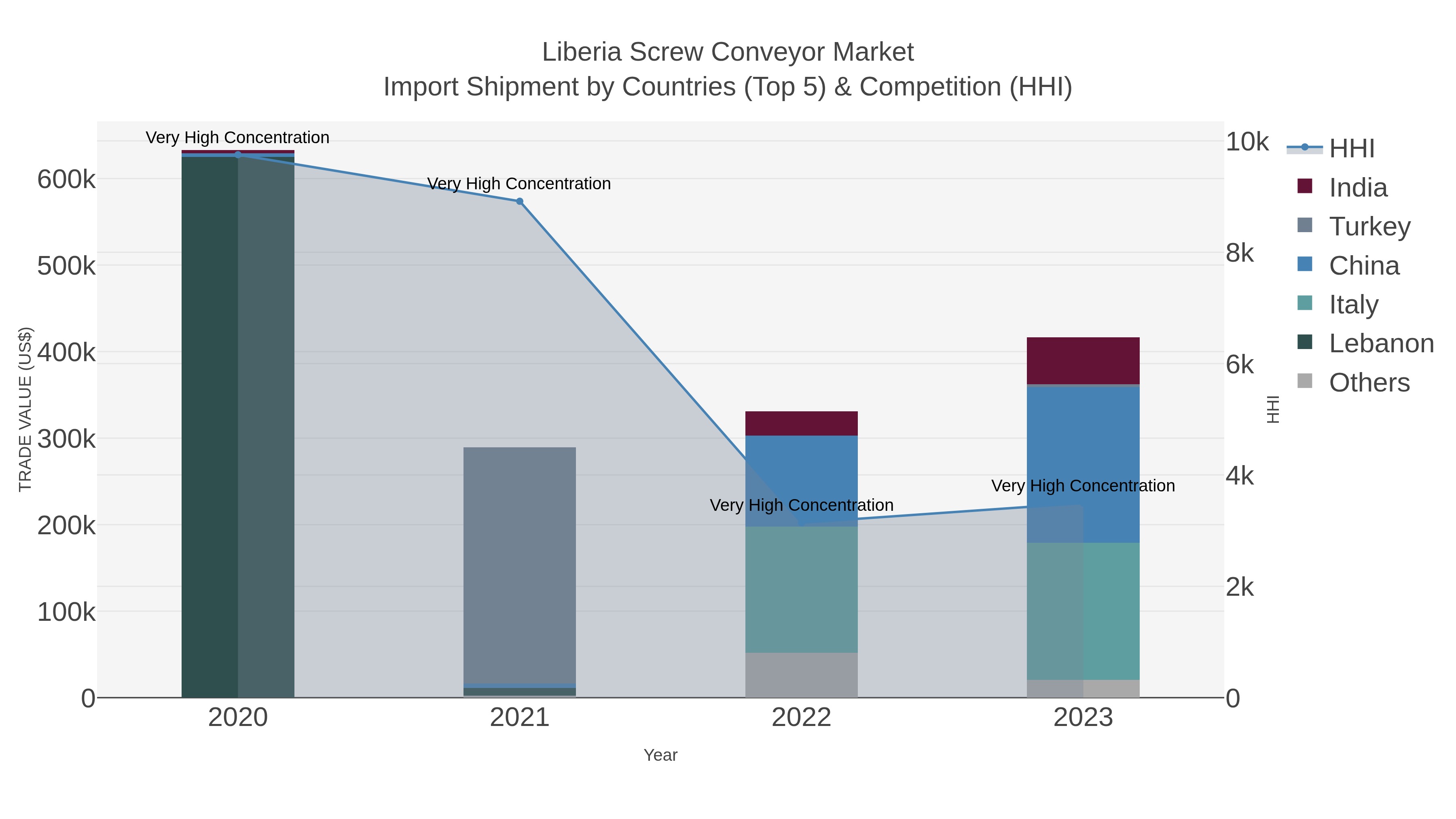Click the 600k left axis tick

point(66,180)
